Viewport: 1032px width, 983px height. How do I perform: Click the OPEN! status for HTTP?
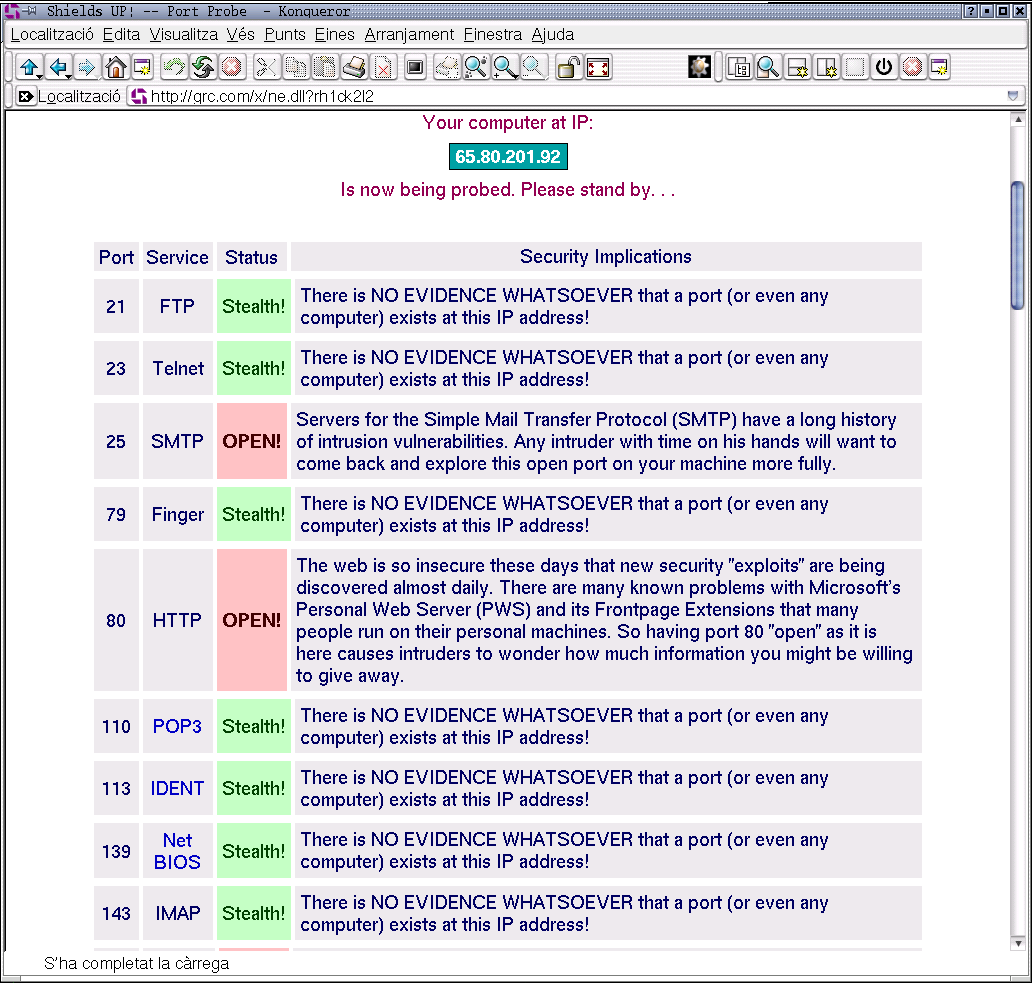pos(251,620)
